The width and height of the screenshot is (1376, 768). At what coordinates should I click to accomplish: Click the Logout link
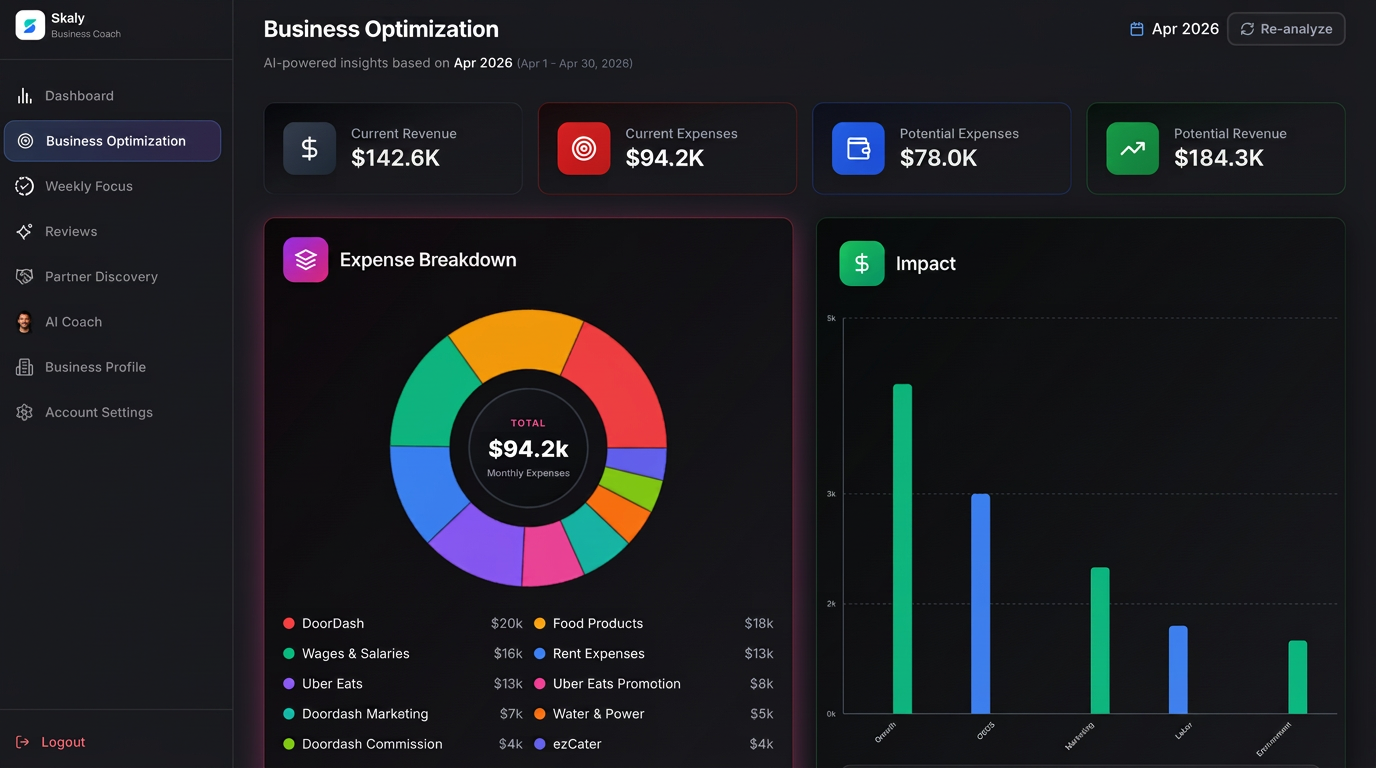pos(51,742)
